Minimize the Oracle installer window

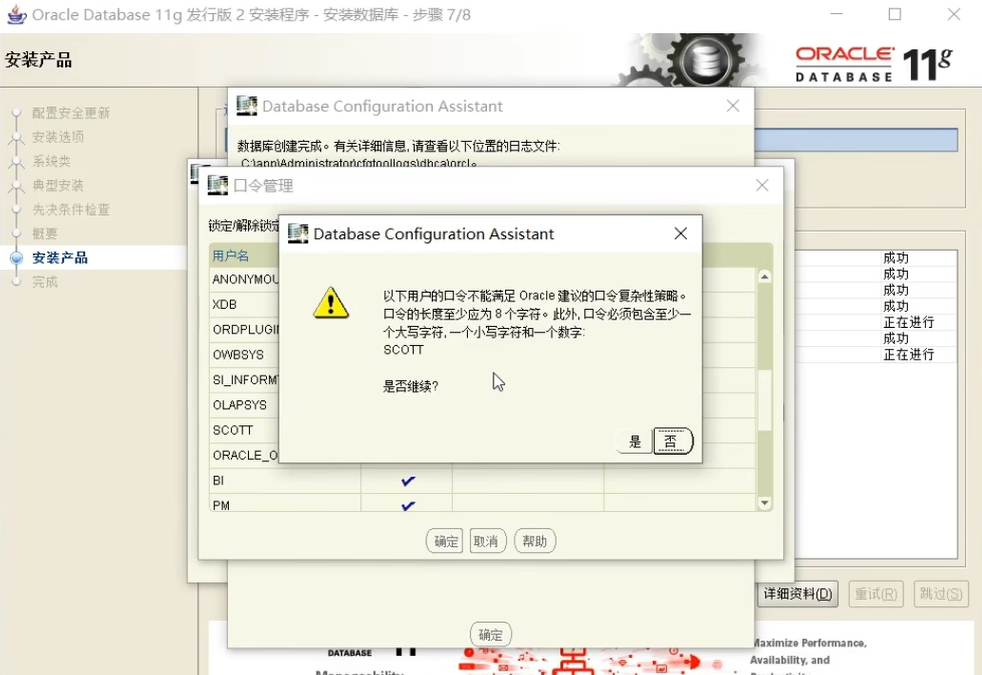(836, 14)
